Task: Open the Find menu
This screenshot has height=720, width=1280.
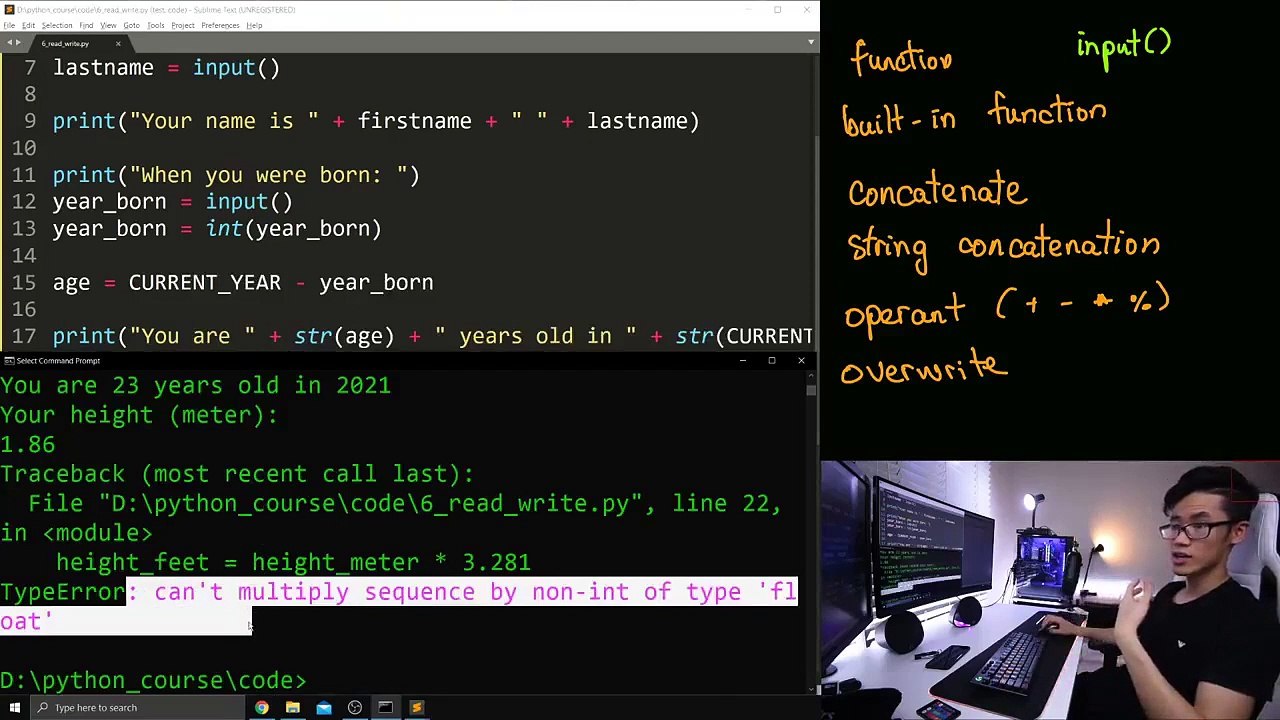Action: click(x=86, y=25)
